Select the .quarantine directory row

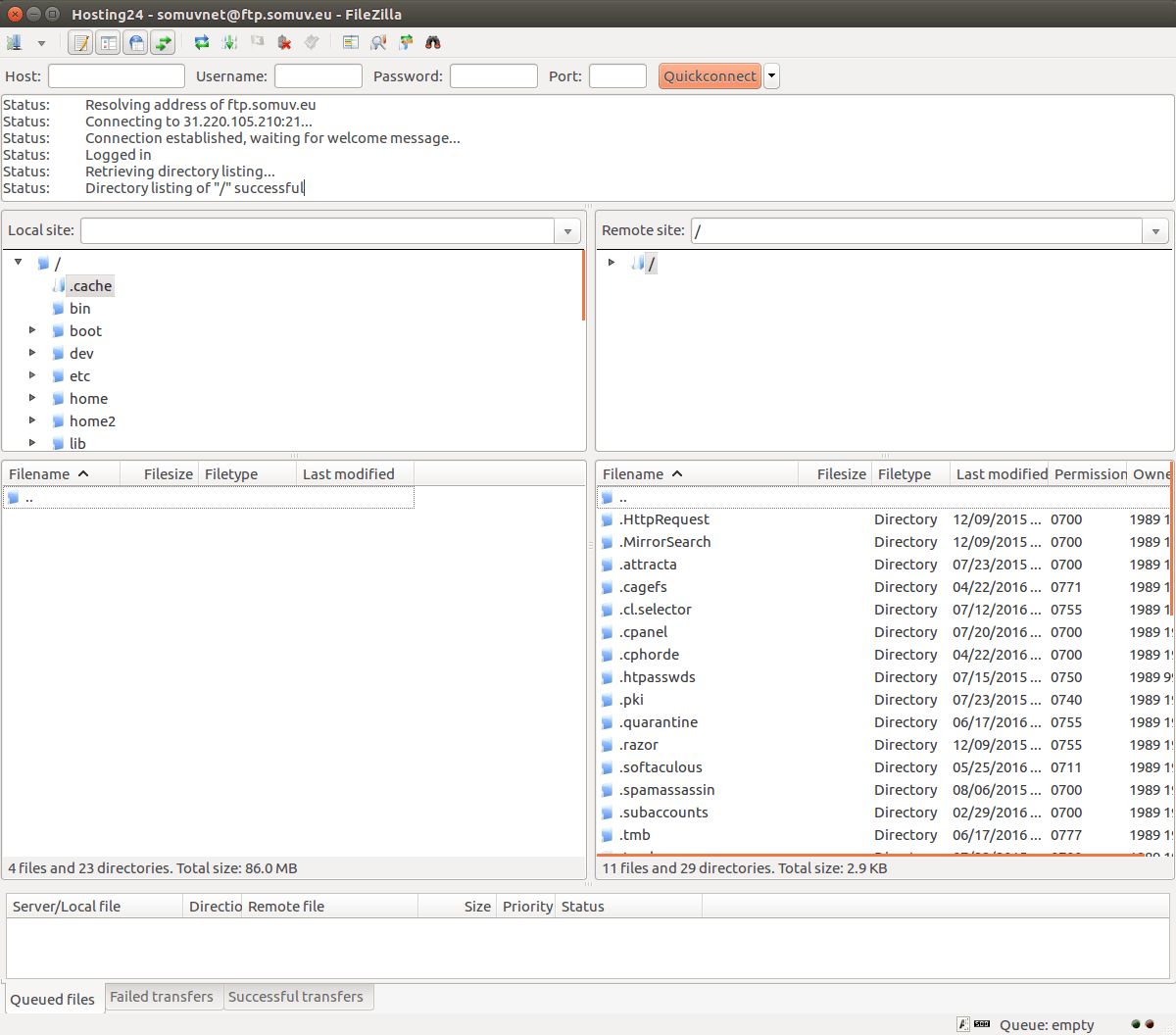(x=884, y=722)
